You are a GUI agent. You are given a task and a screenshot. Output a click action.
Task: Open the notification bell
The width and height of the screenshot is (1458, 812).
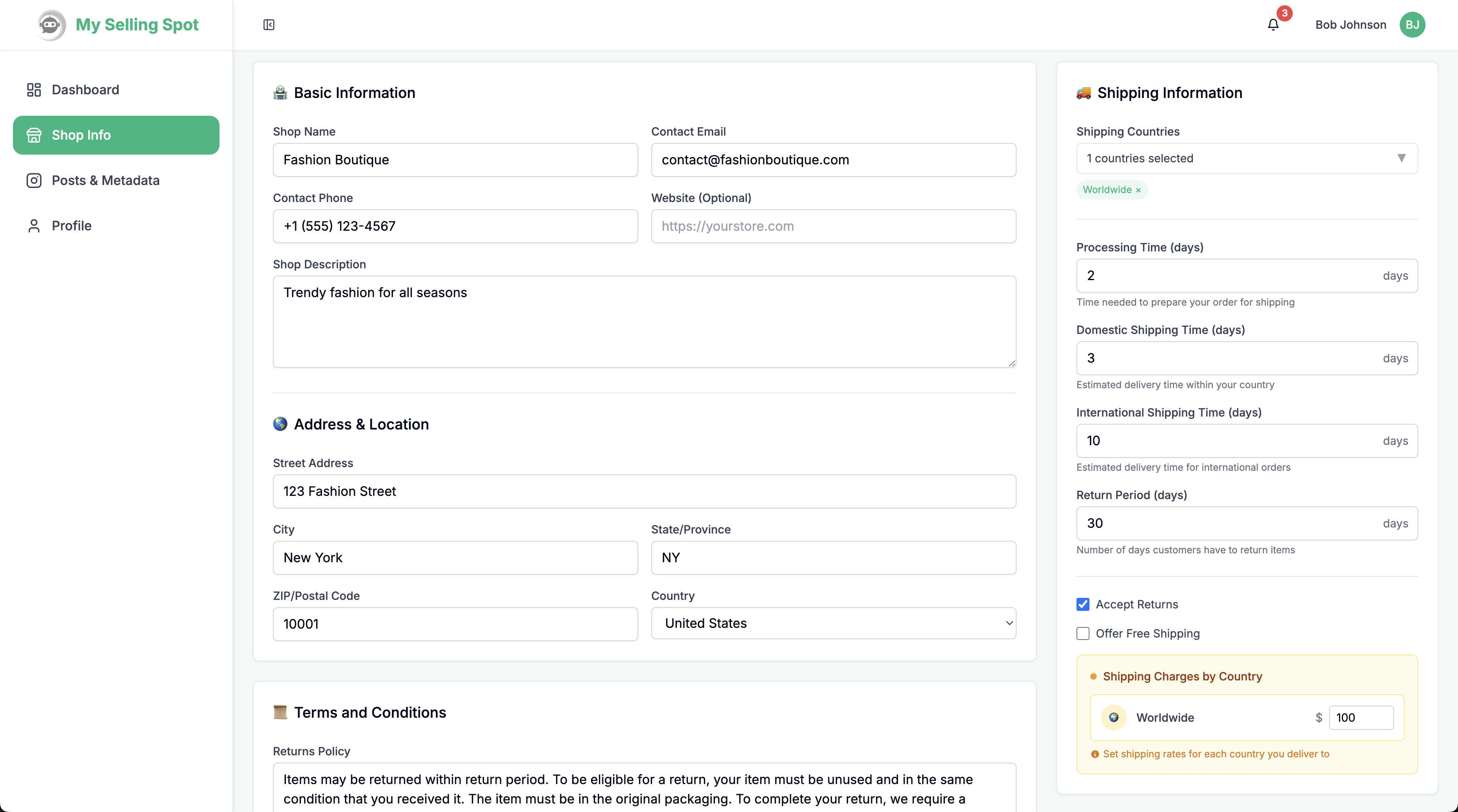[1273, 24]
